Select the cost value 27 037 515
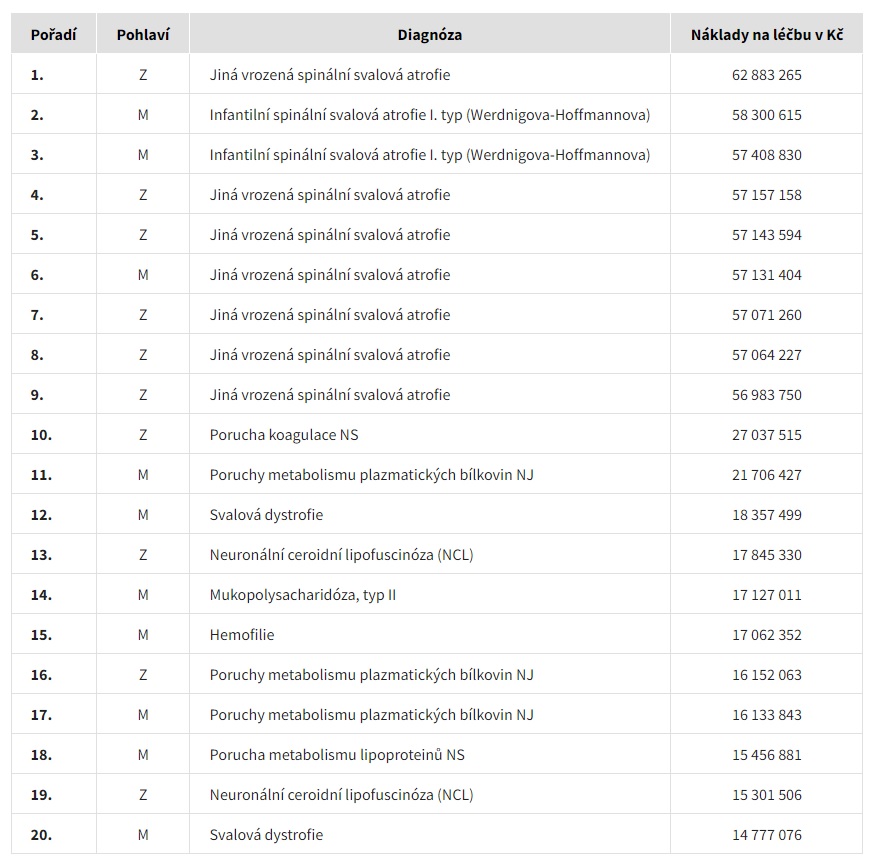 click(766, 435)
